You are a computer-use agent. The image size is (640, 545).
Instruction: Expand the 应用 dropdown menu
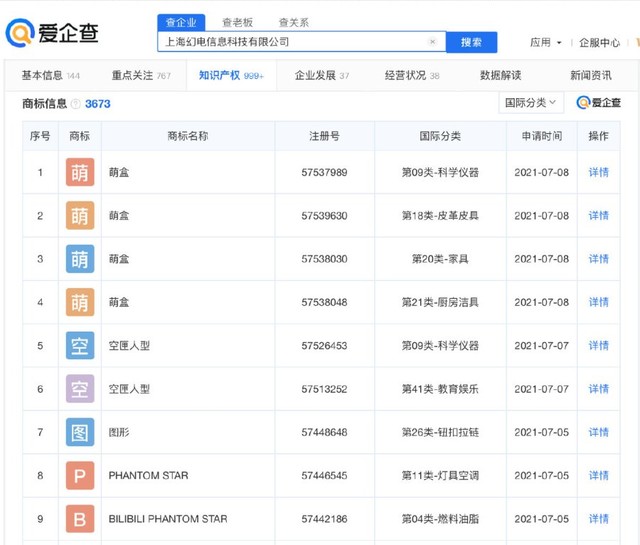click(x=546, y=42)
